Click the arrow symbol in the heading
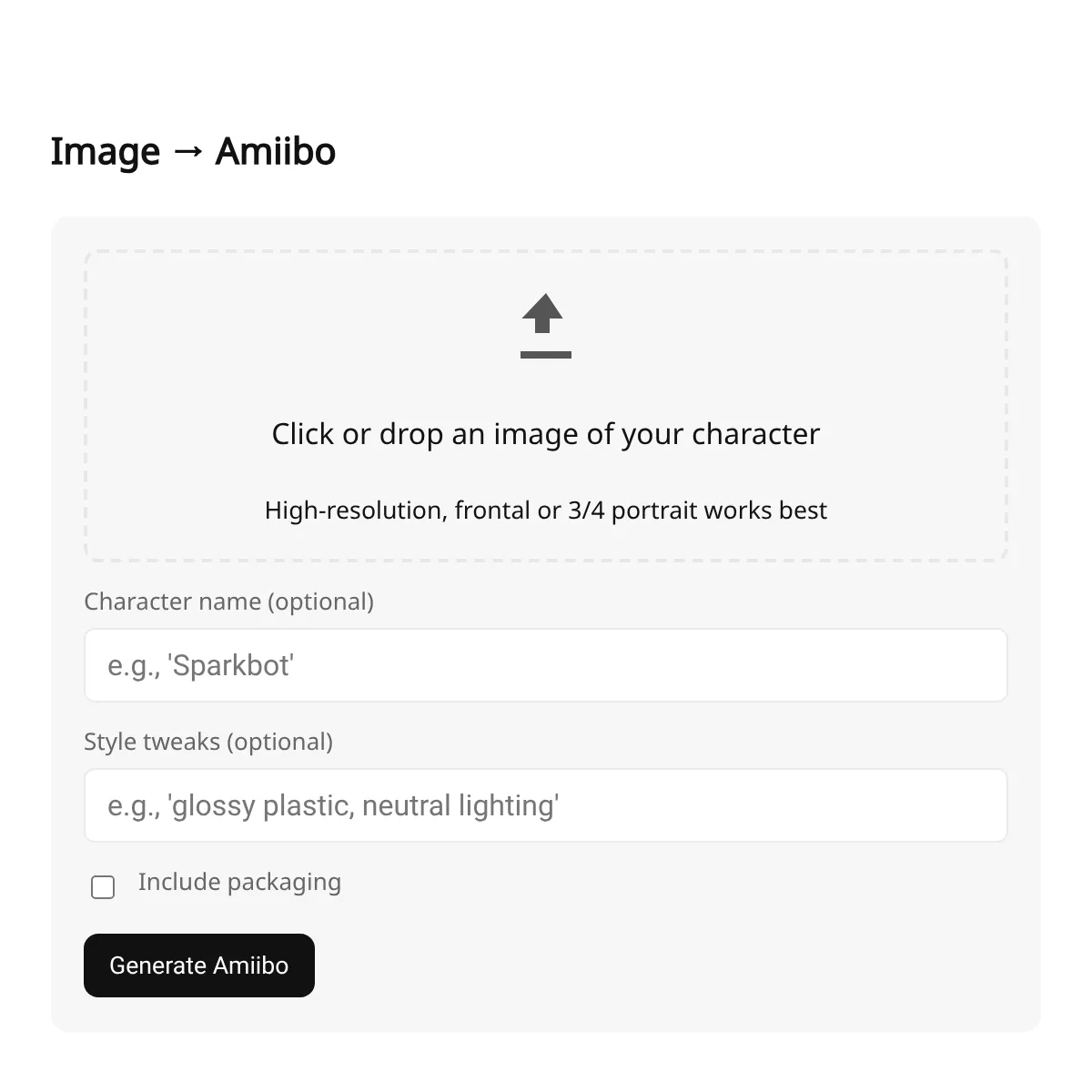 point(187,152)
